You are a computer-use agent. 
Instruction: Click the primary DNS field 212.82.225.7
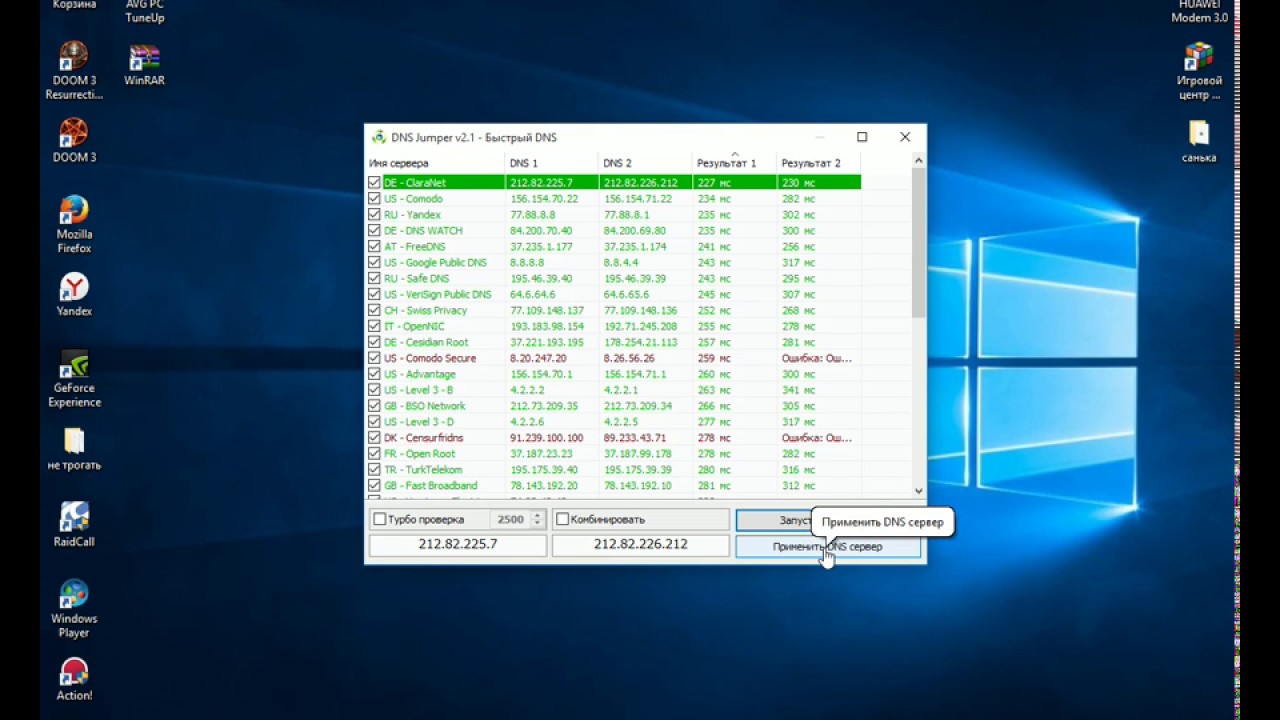(458, 545)
